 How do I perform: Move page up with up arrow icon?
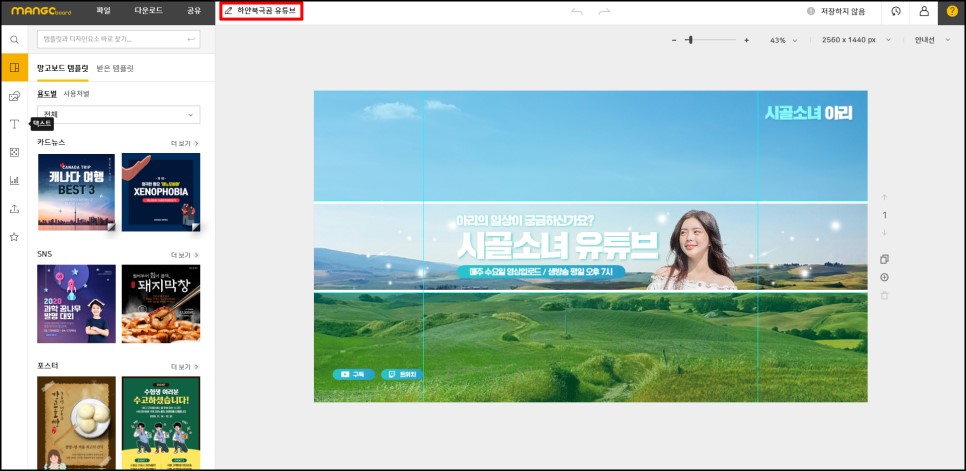[885, 198]
